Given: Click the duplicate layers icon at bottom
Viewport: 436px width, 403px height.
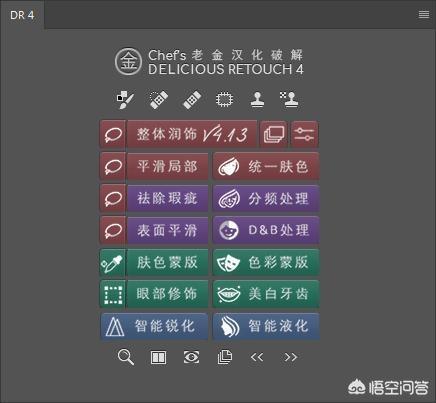Looking at the screenshot, I should point(225,357).
